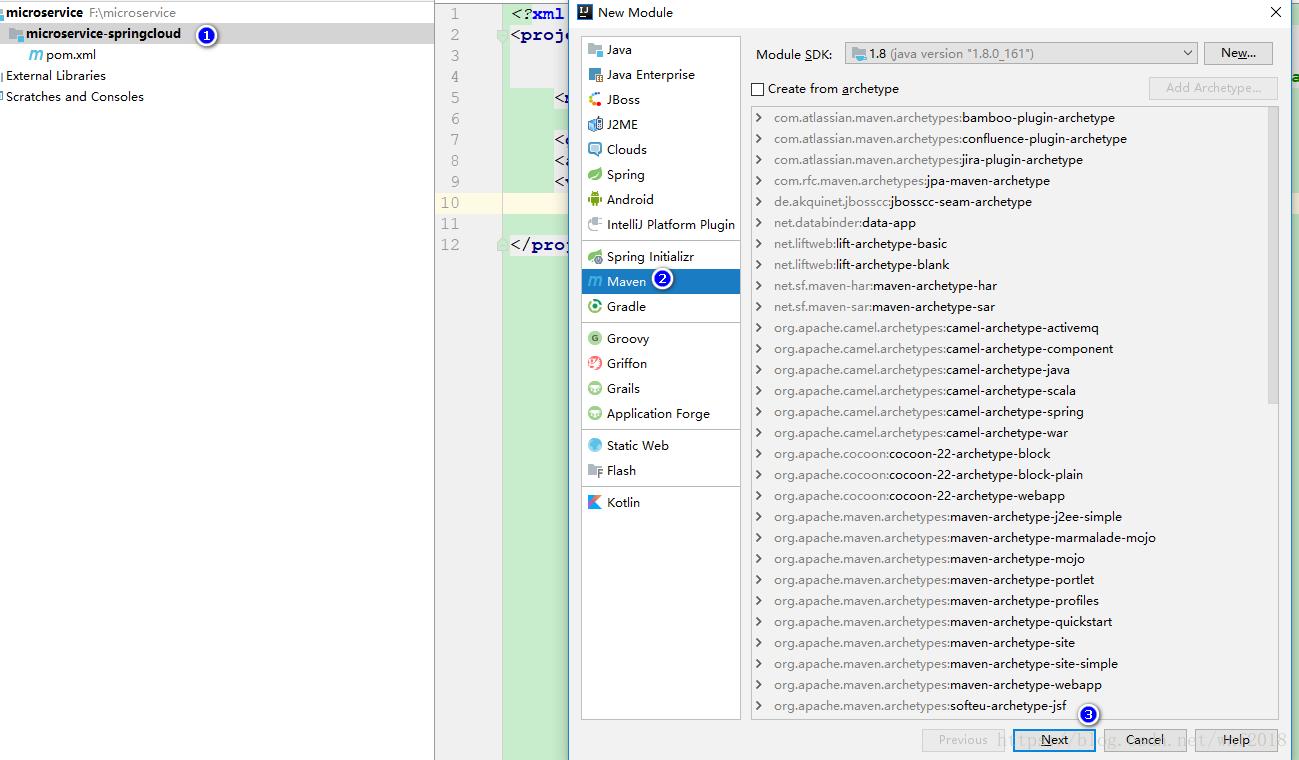
Task: Enable Create from archetype checkbox
Action: pyautogui.click(x=758, y=89)
